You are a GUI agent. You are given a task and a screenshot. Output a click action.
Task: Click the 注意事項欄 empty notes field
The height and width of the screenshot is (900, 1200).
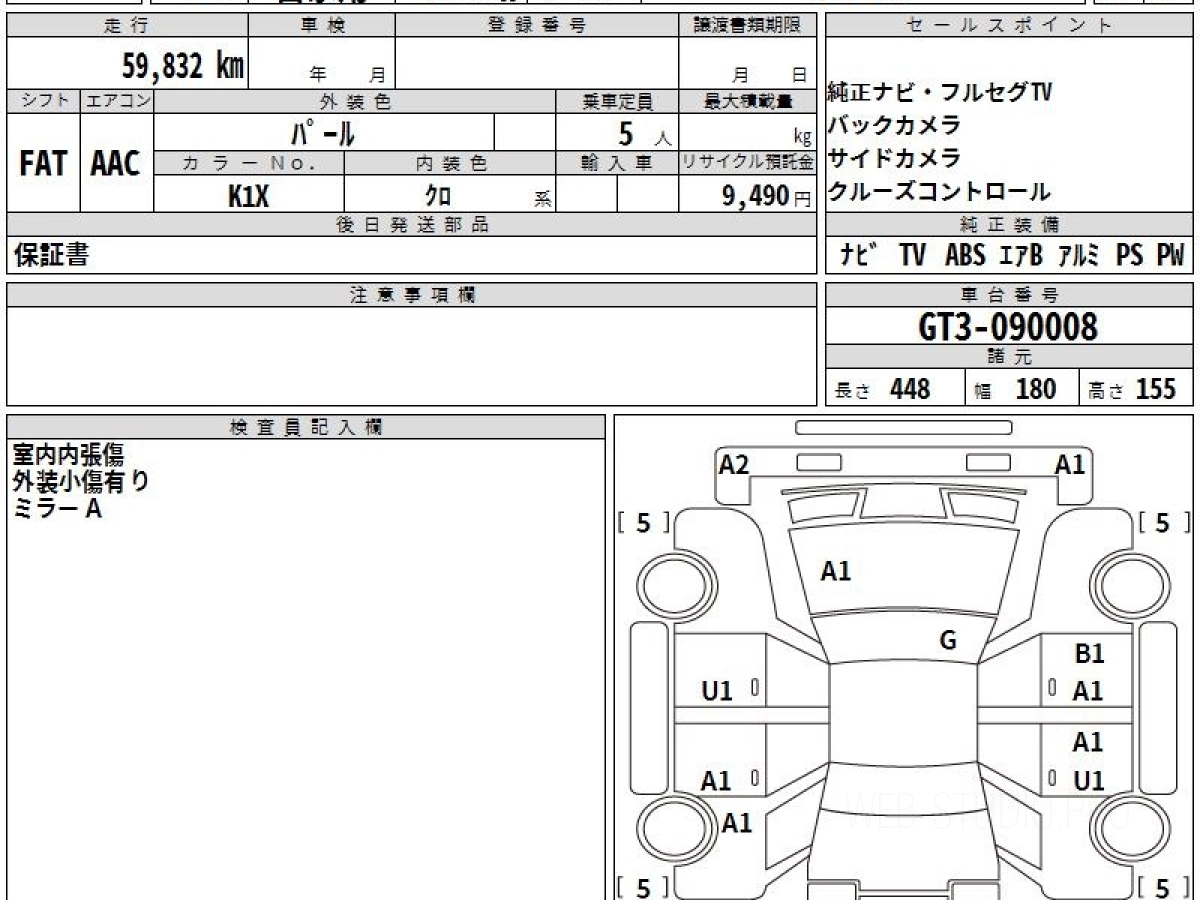click(x=411, y=356)
